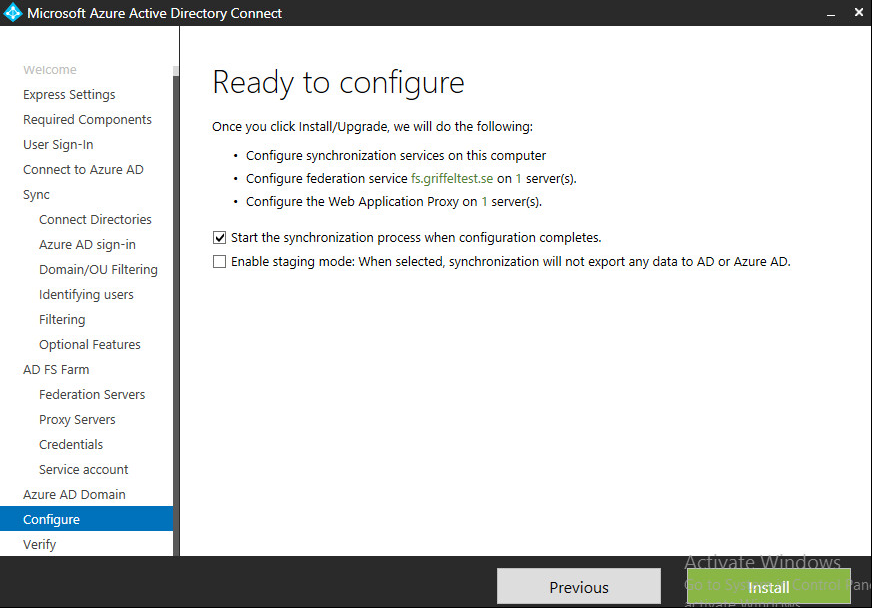This screenshot has height=608, width=872.
Task: Select Connect to Azure AD step
Action: 83,170
